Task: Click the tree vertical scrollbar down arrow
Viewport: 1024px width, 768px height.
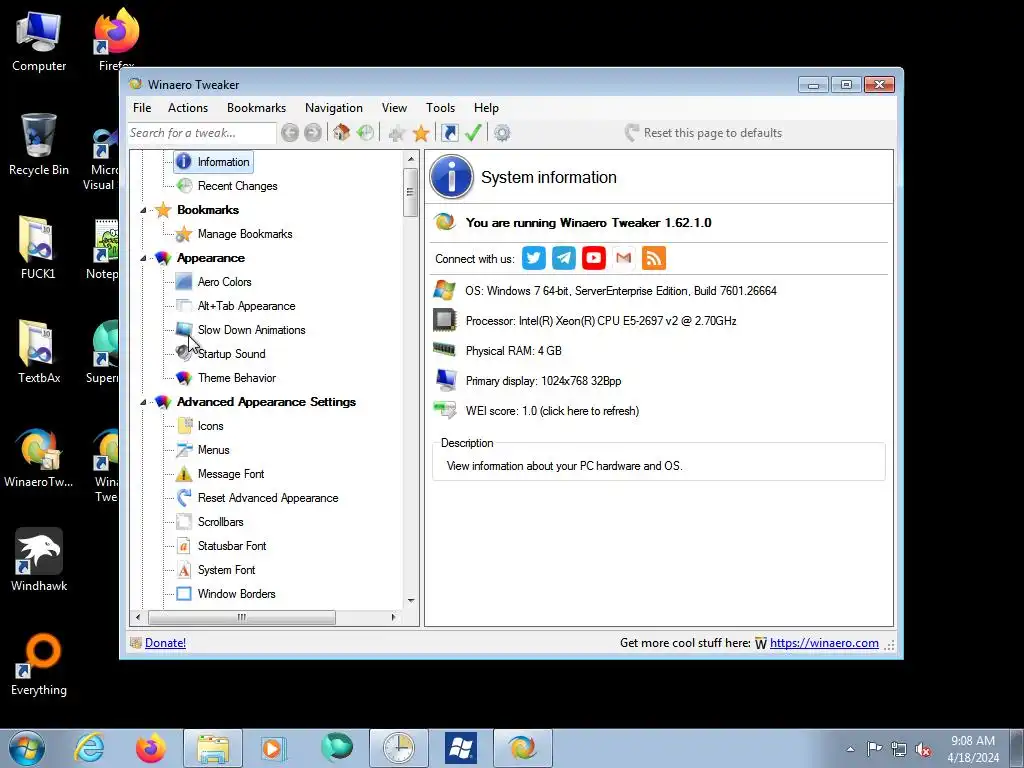Action: 411,601
